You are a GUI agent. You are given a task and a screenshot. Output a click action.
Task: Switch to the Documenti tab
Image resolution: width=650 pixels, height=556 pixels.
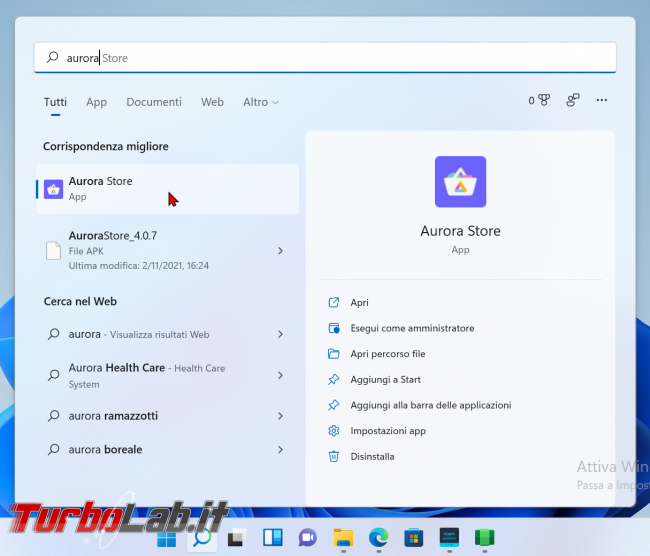(x=154, y=102)
